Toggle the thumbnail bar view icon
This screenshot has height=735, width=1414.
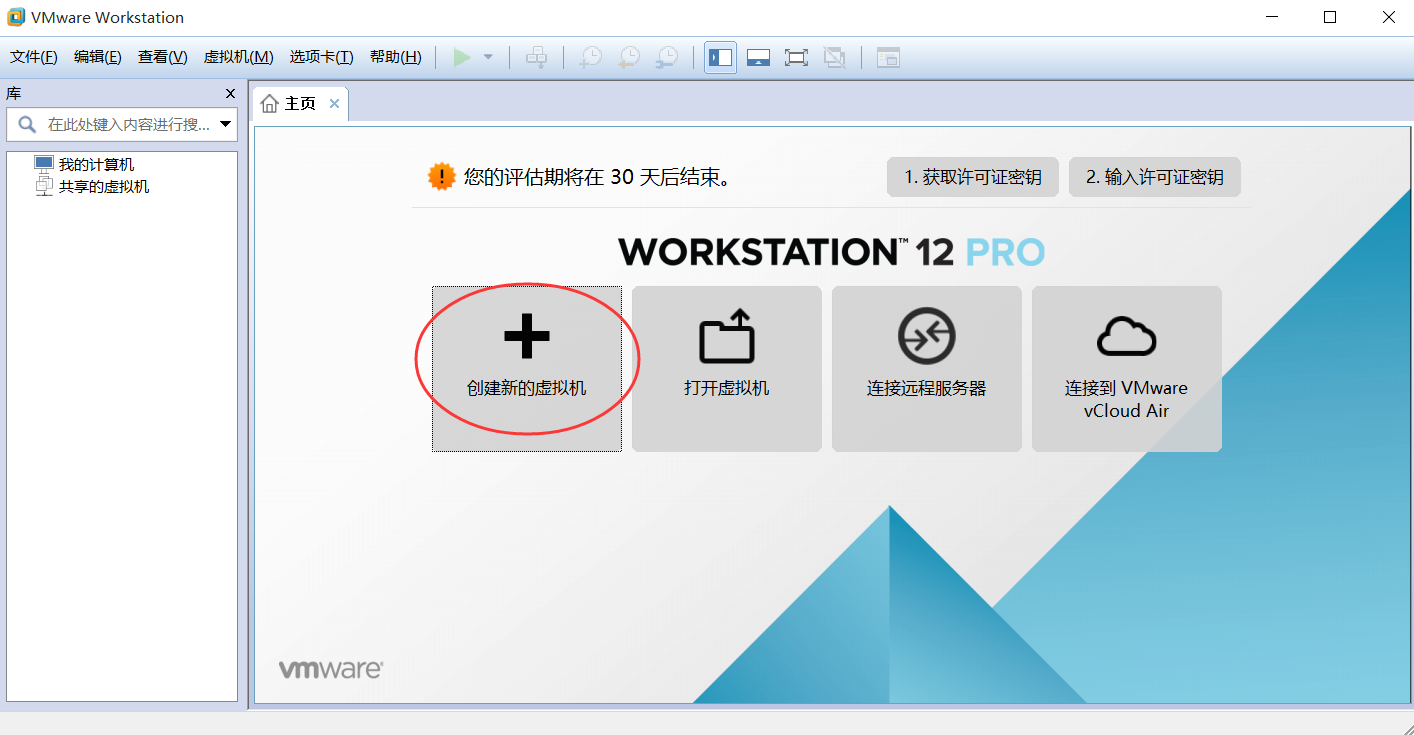tap(758, 57)
